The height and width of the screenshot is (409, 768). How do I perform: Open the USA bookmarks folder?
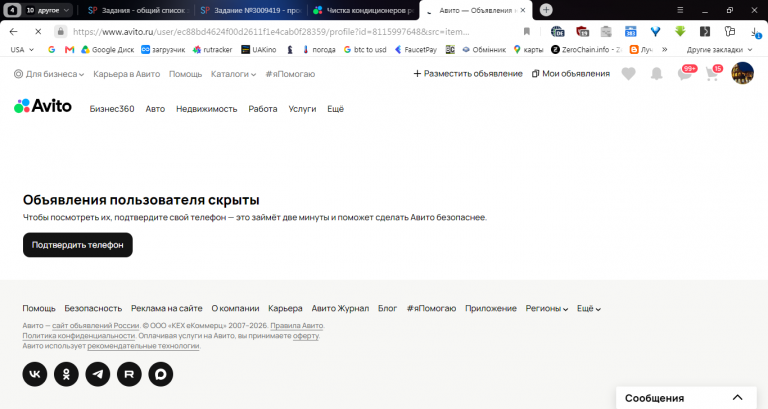[x=22, y=49]
